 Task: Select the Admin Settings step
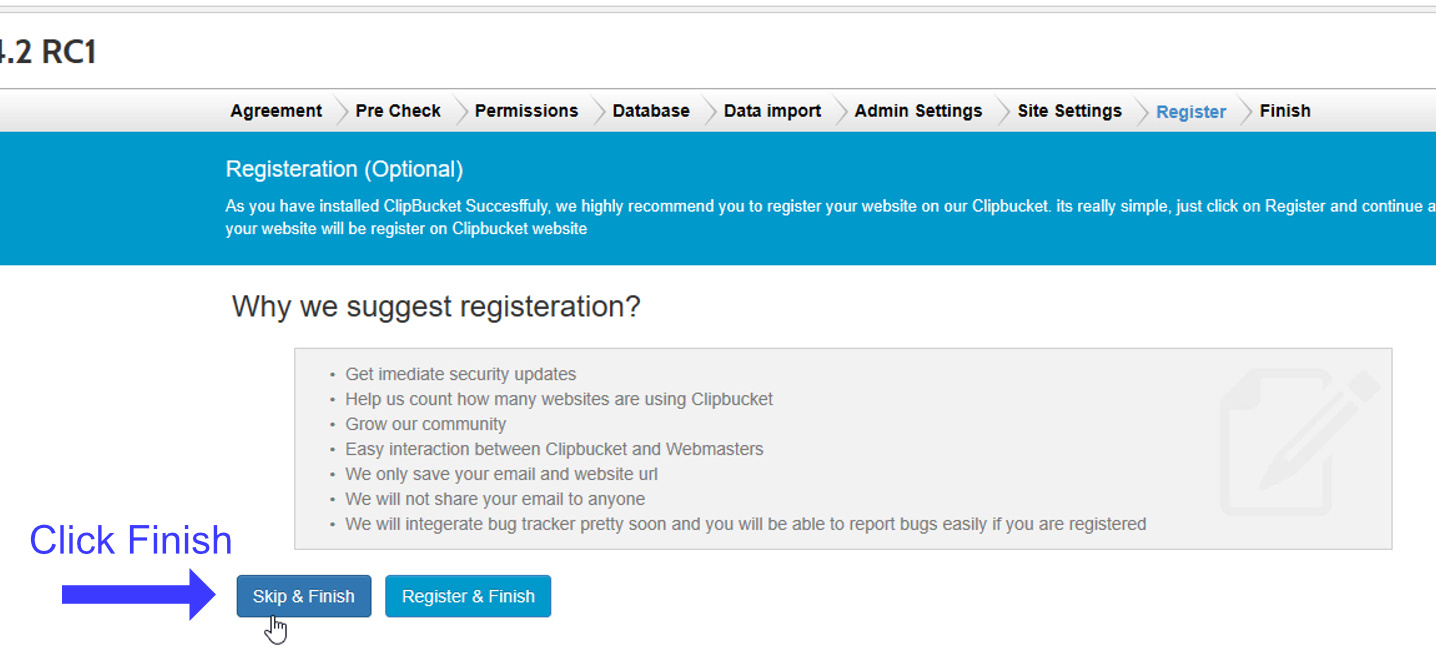point(918,111)
